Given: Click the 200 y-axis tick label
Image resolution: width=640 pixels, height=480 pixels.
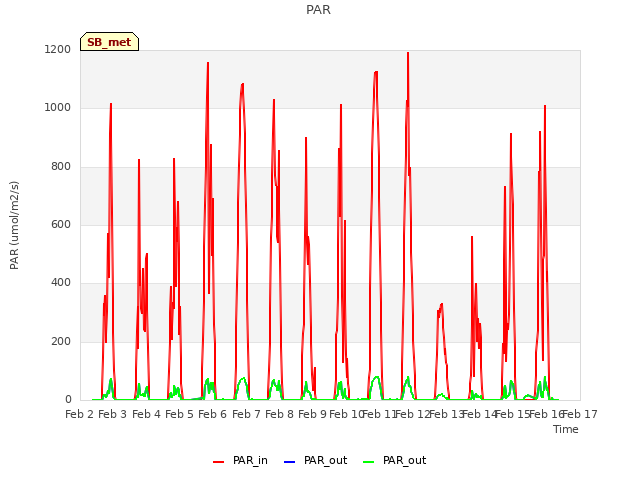Looking at the screenshot, I should click(61, 342).
